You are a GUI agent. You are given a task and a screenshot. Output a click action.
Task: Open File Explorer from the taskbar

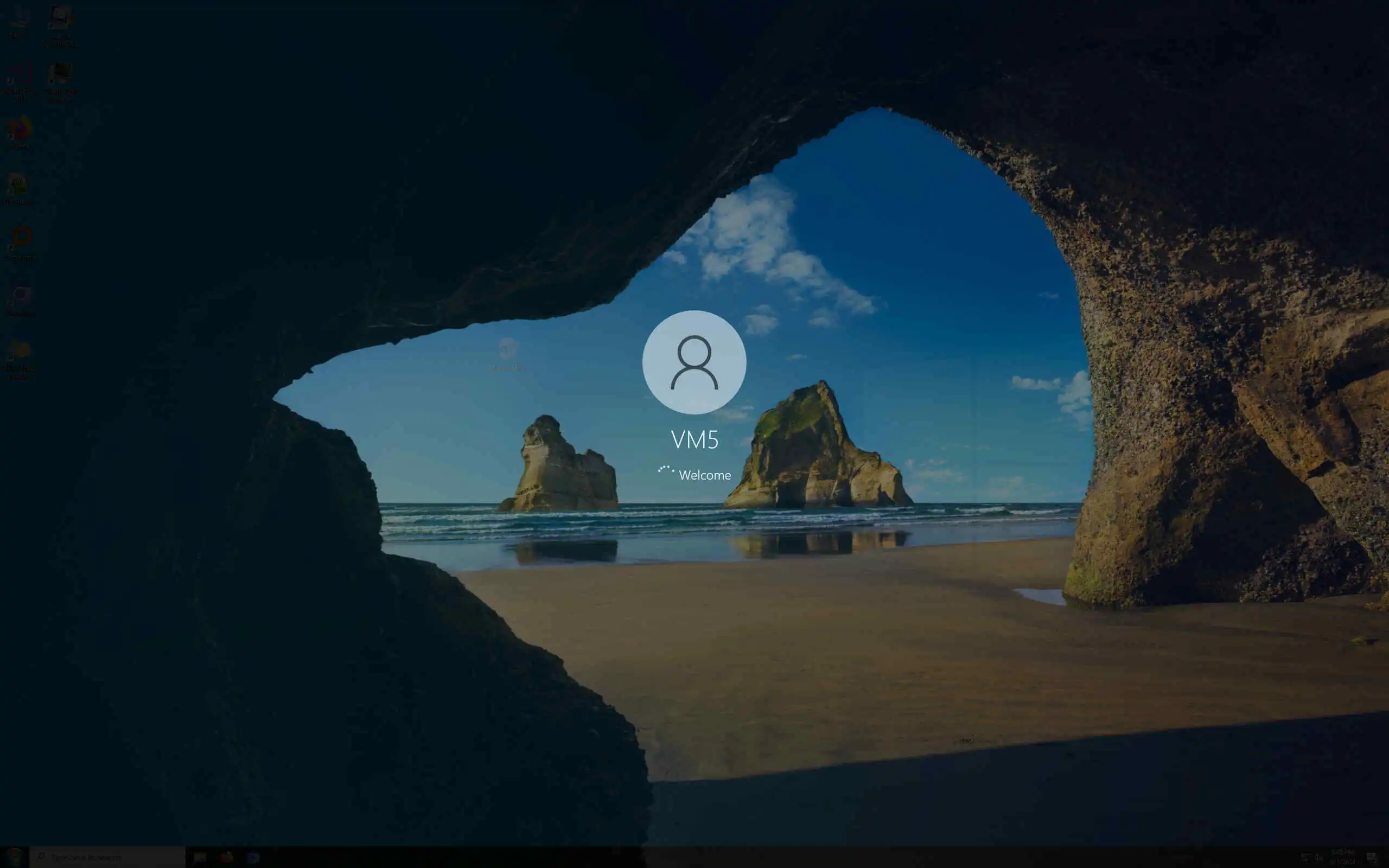pyautogui.click(x=200, y=857)
